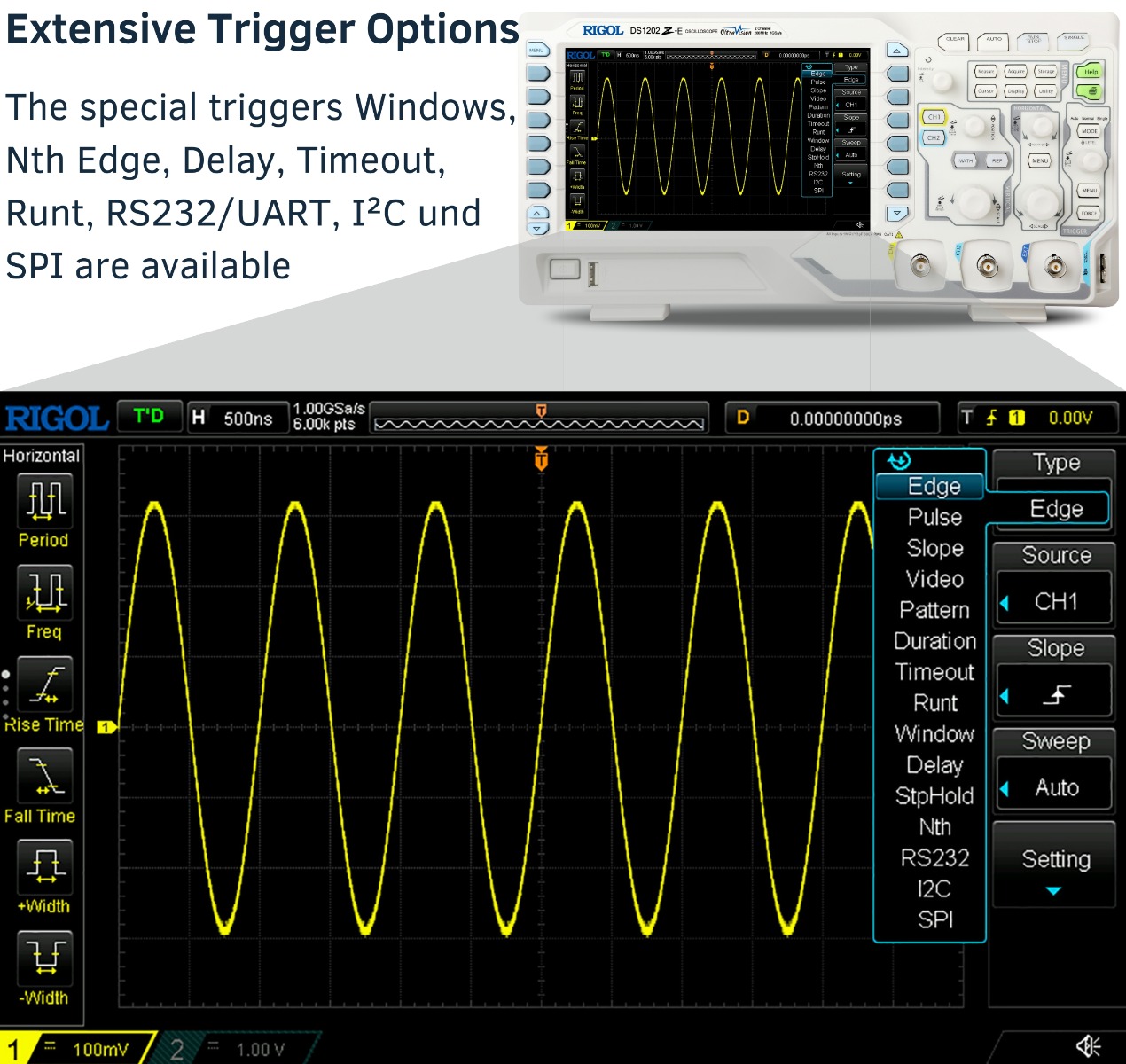1126x1064 pixels.
Task: Toggle the channel 1 100mV label in enlarged screen
Action: (100, 1050)
